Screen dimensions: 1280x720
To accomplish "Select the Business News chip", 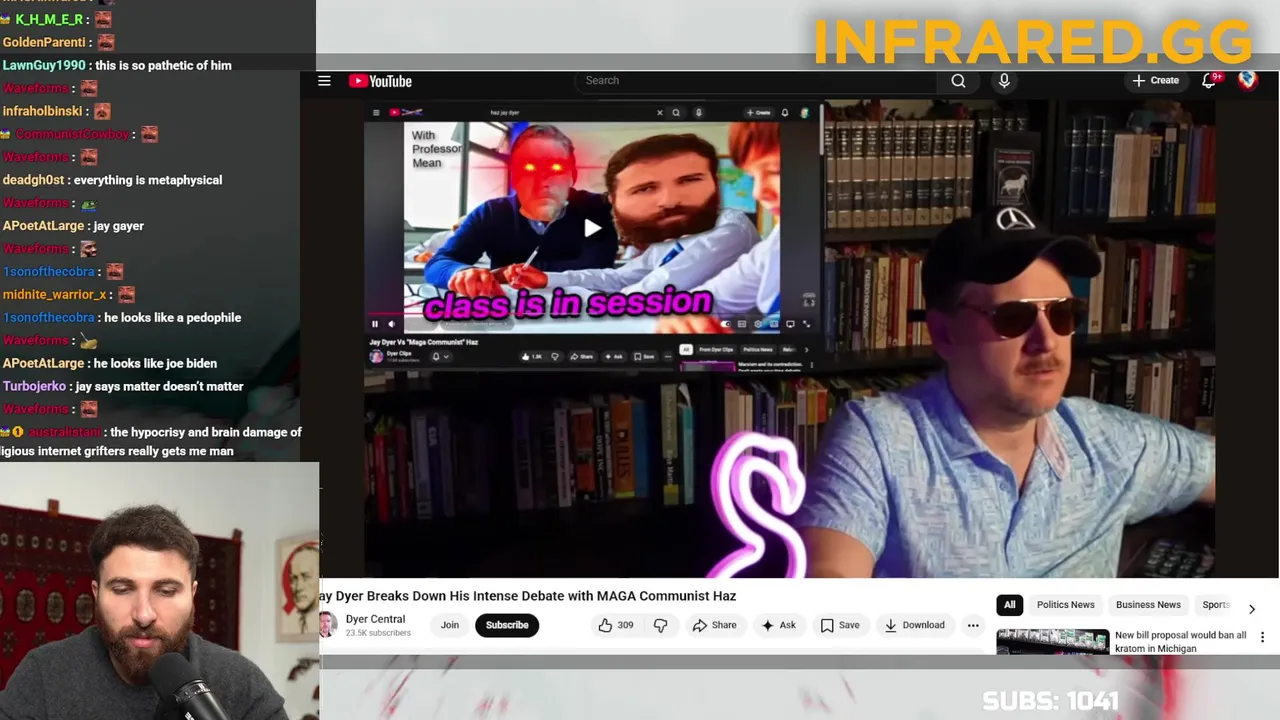I will pos(1148,605).
